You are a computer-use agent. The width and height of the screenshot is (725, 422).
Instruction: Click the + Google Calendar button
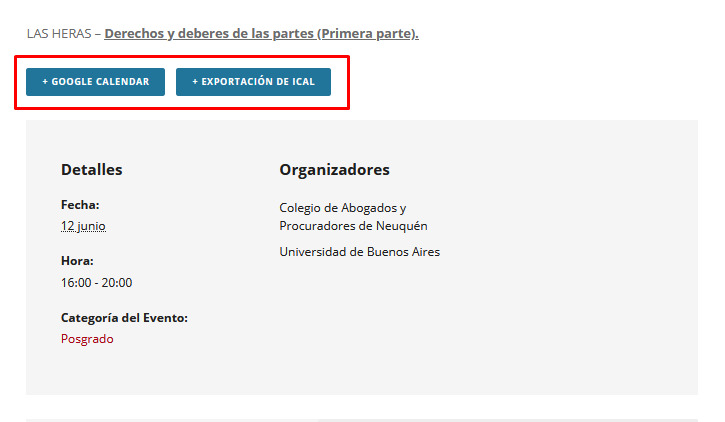click(95, 82)
